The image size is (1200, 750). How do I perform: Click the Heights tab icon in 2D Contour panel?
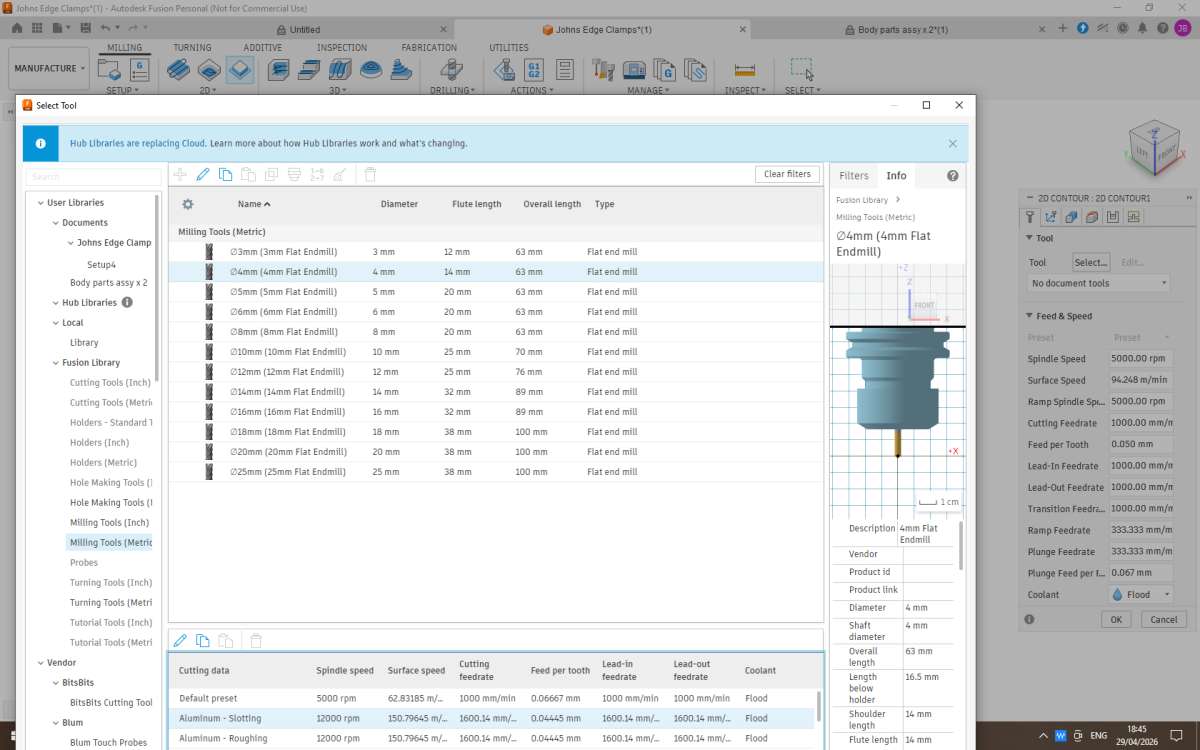point(1071,217)
